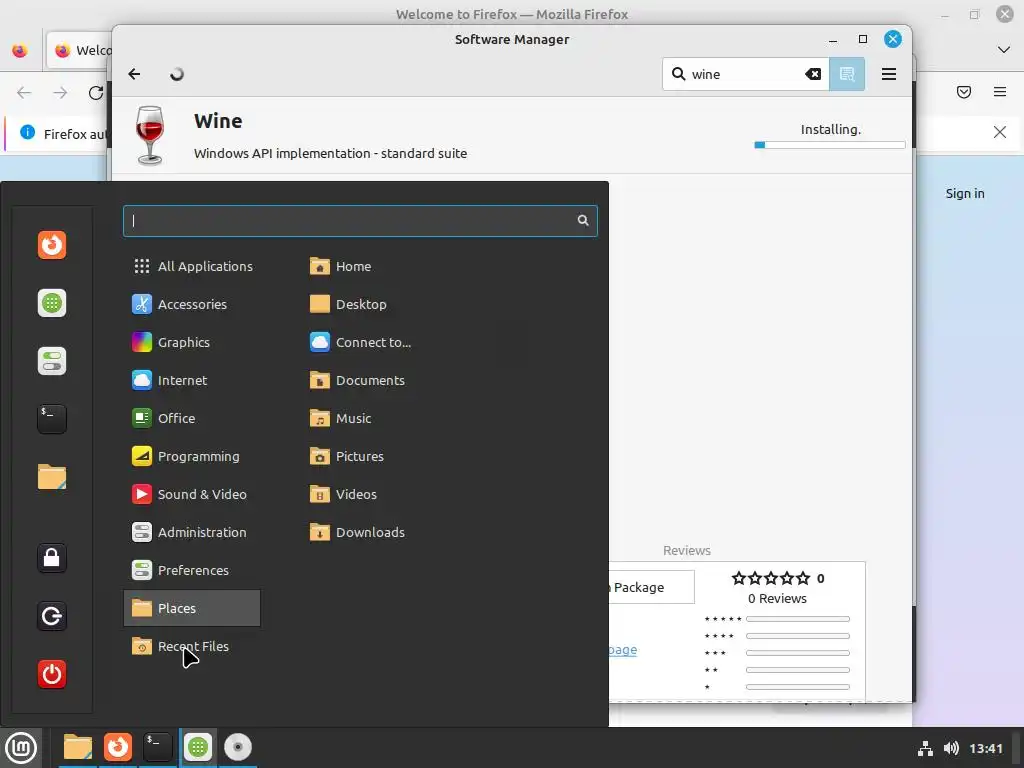
Task: Select the Internet category
Action: (192, 380)
